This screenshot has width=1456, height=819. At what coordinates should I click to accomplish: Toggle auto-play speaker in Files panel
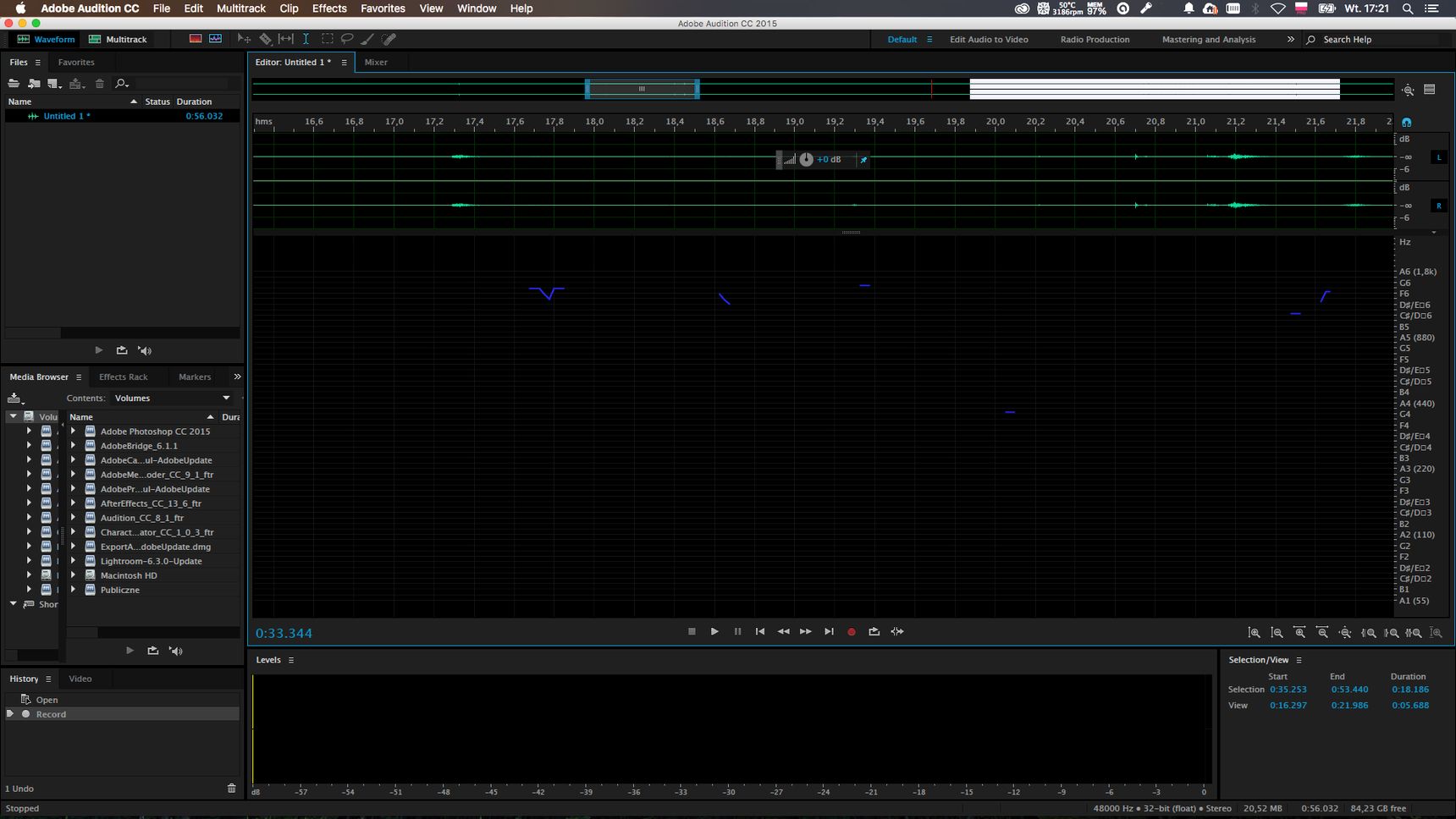tap(145, 350)
